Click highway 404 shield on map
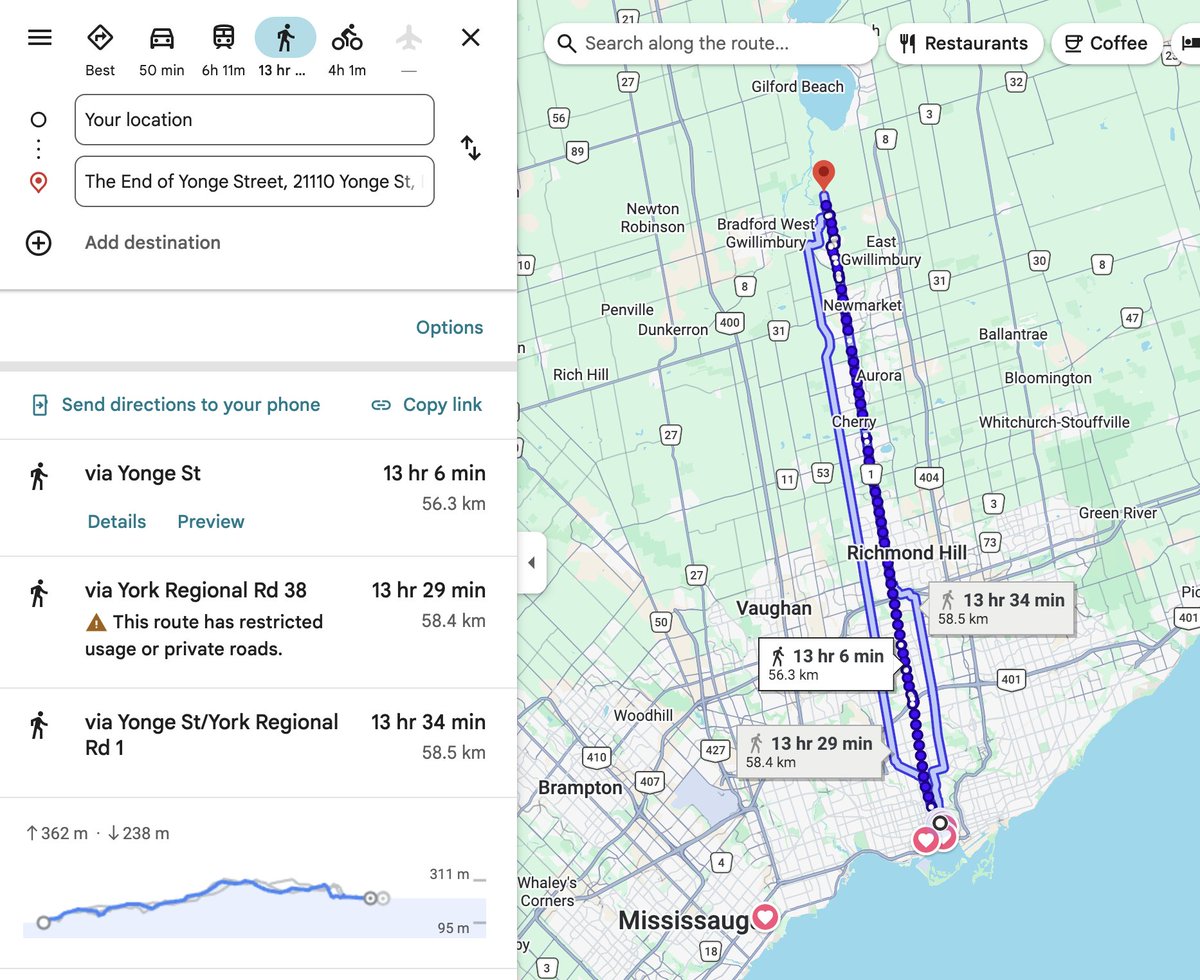Image resolution: width=1200 pixels, height=980 pixels. [929, 478]
